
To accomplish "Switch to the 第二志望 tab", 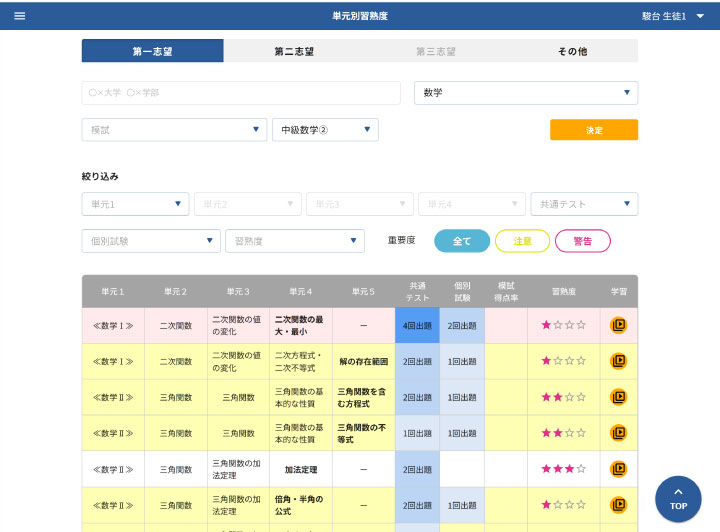I will [x=294, y=51].
